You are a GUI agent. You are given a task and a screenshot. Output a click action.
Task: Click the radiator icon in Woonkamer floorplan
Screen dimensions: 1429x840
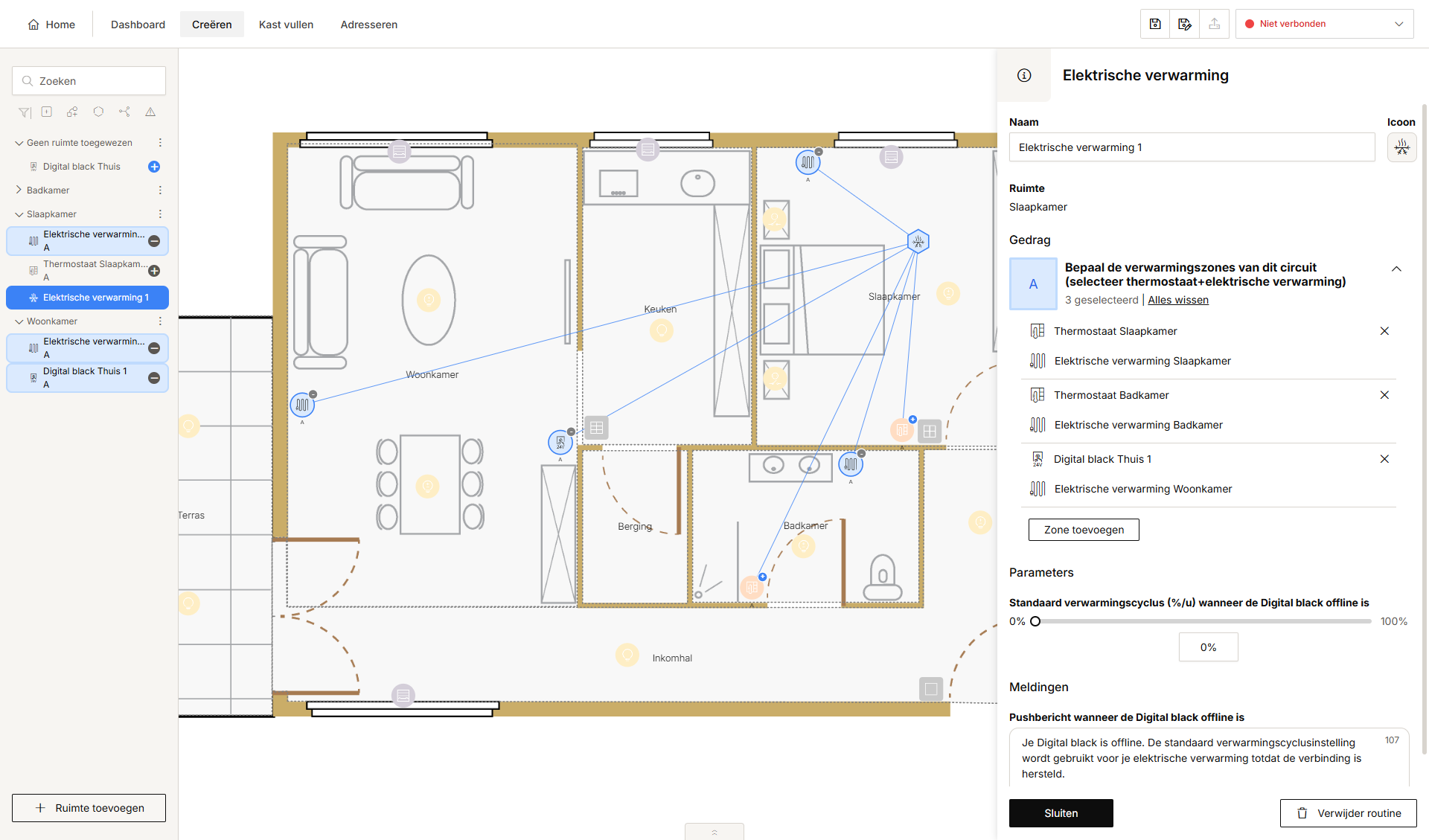(x=302, y=405)
